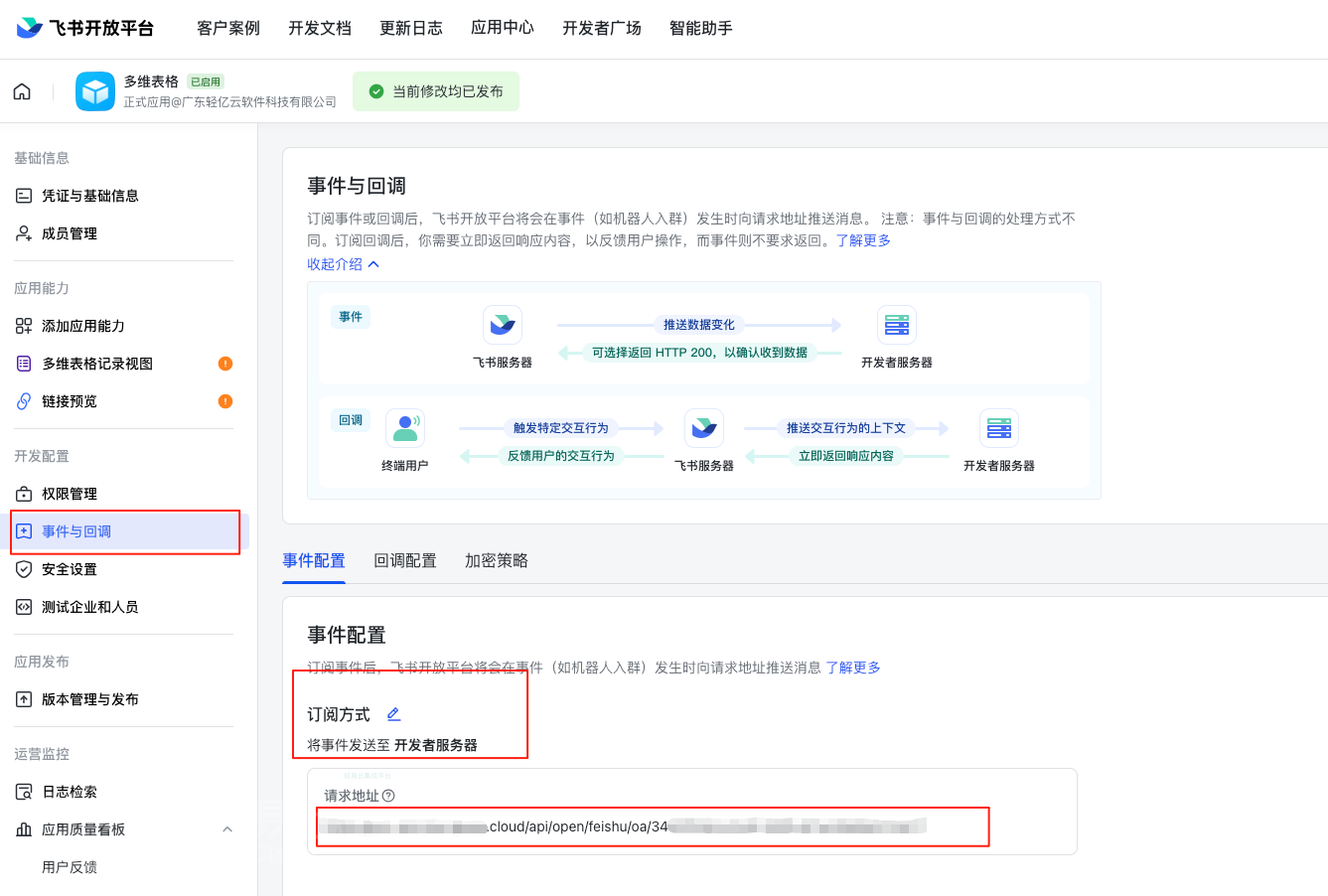Click the 安全设置 shield icon
This screenshot has width=1328, height=896.
24,569
